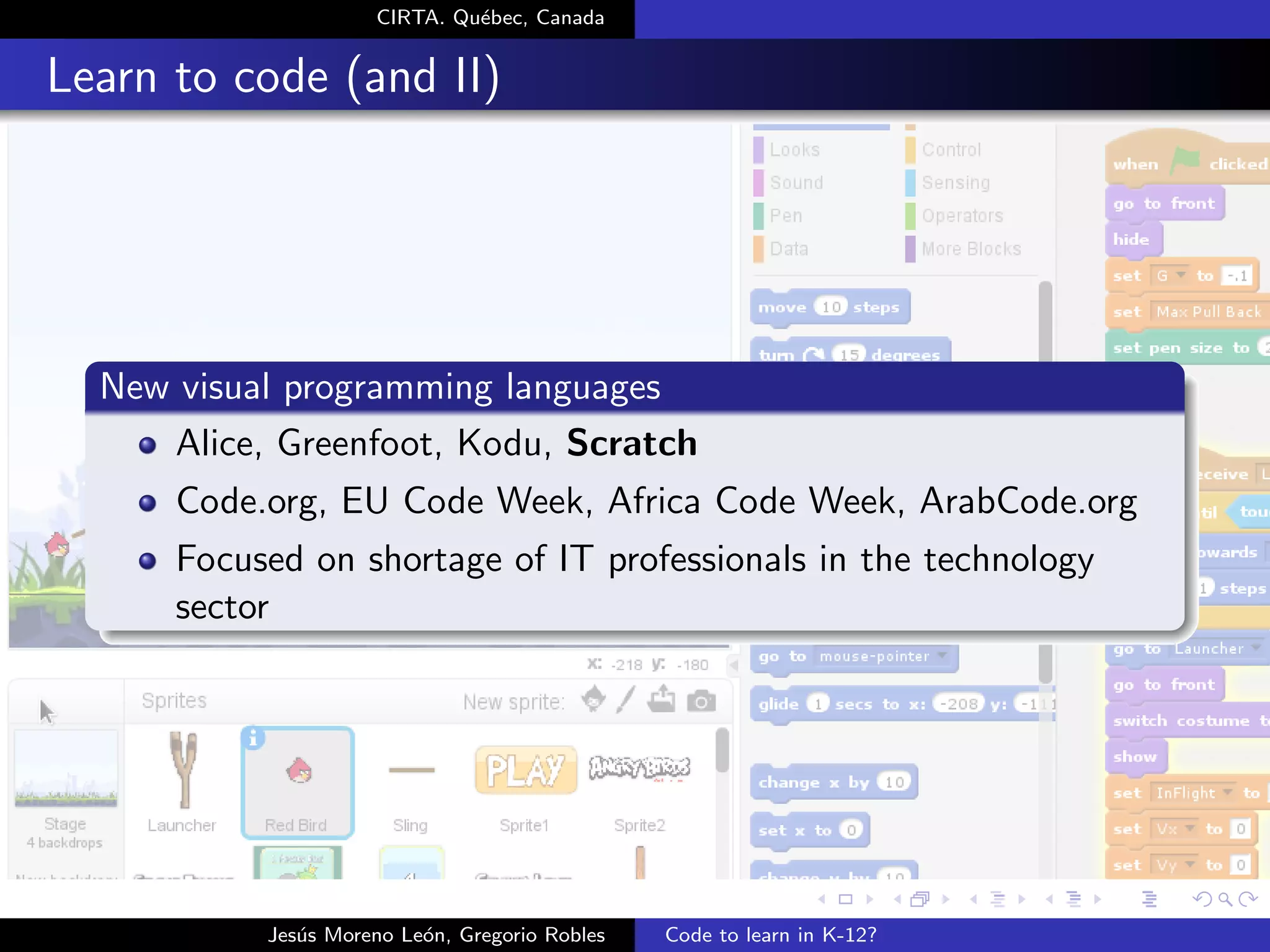Open the Sound block category
Image resolution: width=1270 pixels, height=952 pixels.
click(796, 183)
